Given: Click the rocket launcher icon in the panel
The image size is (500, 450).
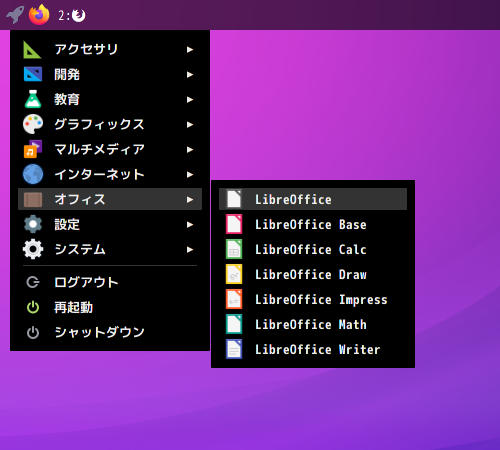Looking at the screenshot, I should click(15, 15).
